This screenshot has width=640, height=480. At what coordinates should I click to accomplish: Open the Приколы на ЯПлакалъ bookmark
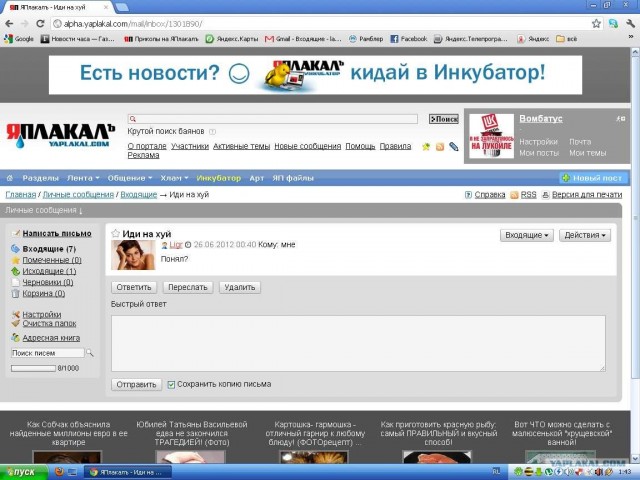(161, 39)
